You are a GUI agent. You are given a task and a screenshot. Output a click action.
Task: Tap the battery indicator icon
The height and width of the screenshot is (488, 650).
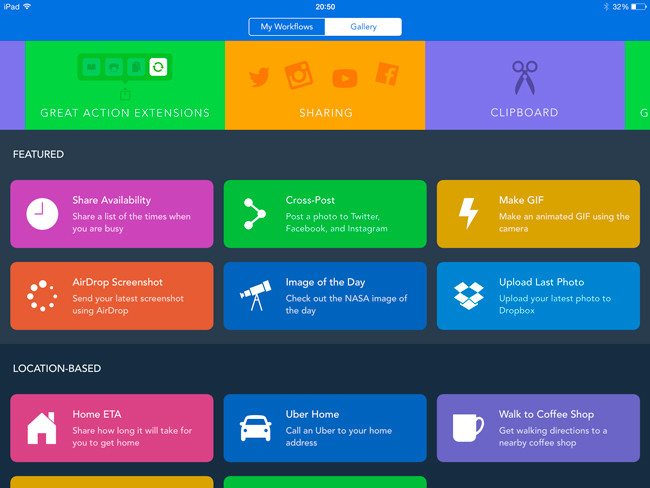(x=638, y=7)
